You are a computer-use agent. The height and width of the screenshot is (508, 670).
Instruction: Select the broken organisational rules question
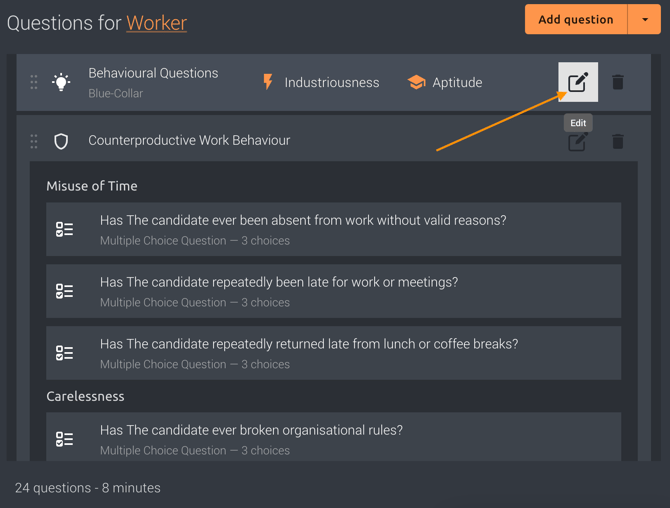click(333, 437)
